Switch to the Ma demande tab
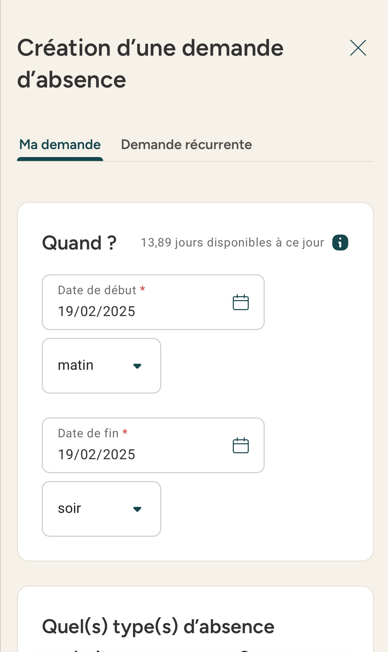This screenshot has width=388, height=652. 60,145
